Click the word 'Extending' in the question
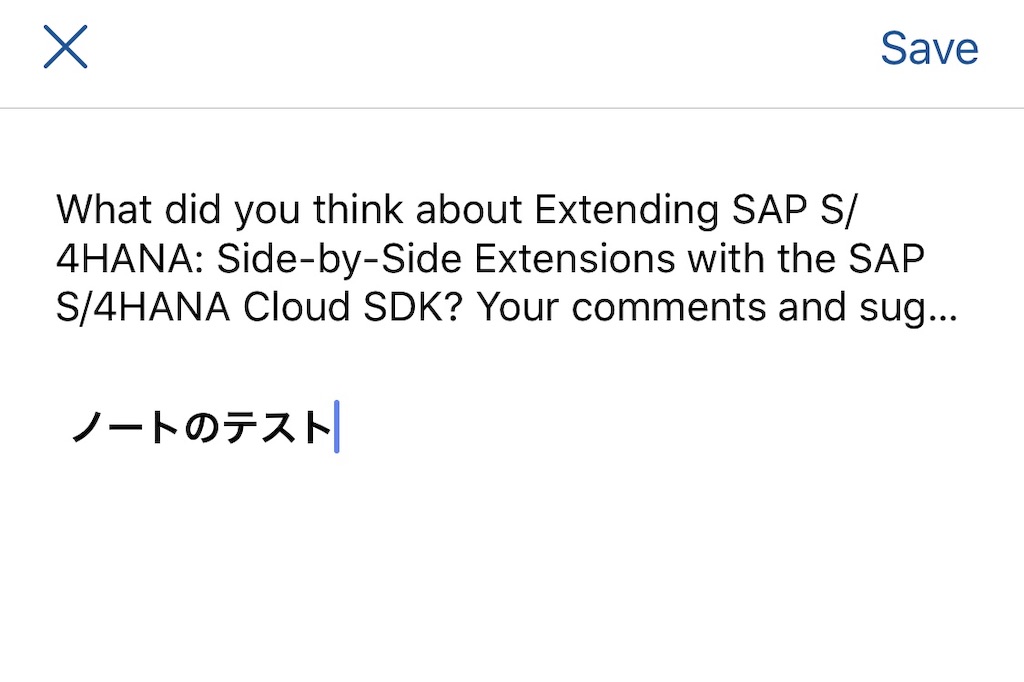This screenshot has width=1024, height=682. point(626,210)
